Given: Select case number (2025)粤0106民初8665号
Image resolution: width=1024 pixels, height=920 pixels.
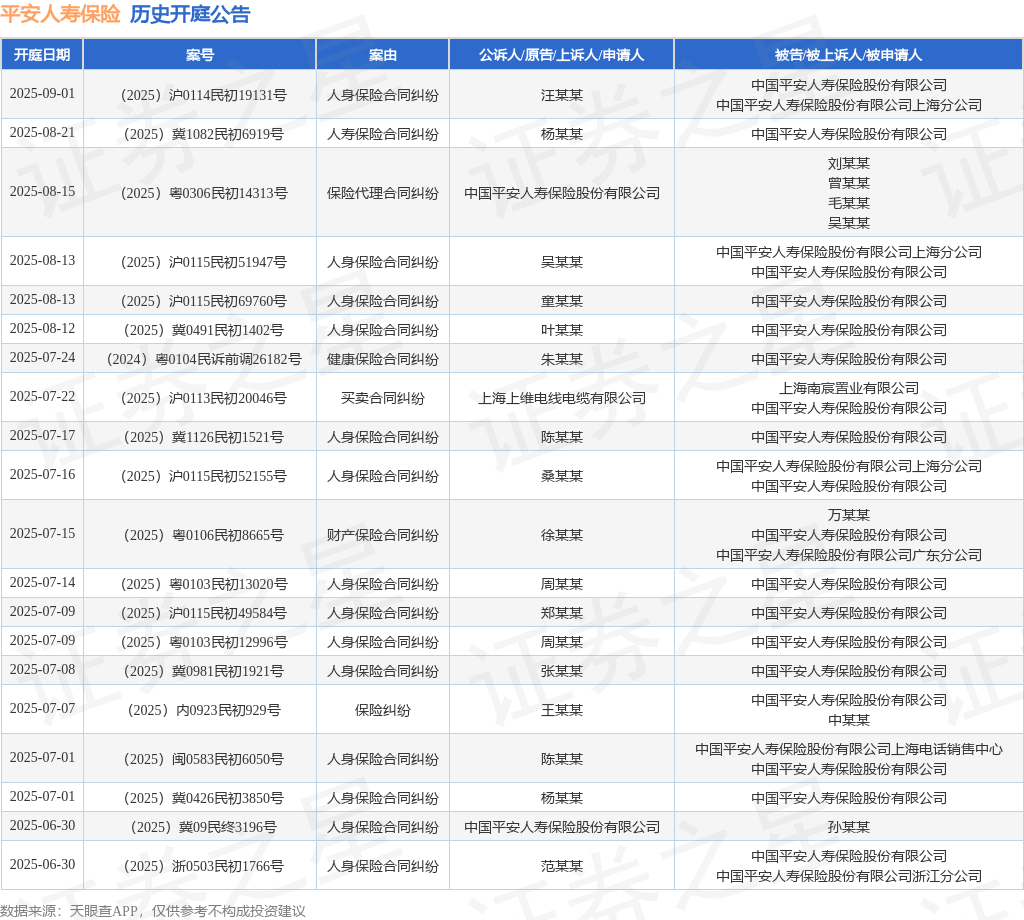Looking at the screenshot, I should (204, 535).
